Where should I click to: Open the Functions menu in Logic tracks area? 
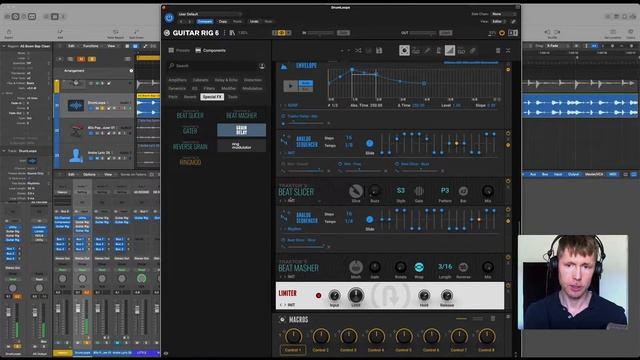coord(91,47)
